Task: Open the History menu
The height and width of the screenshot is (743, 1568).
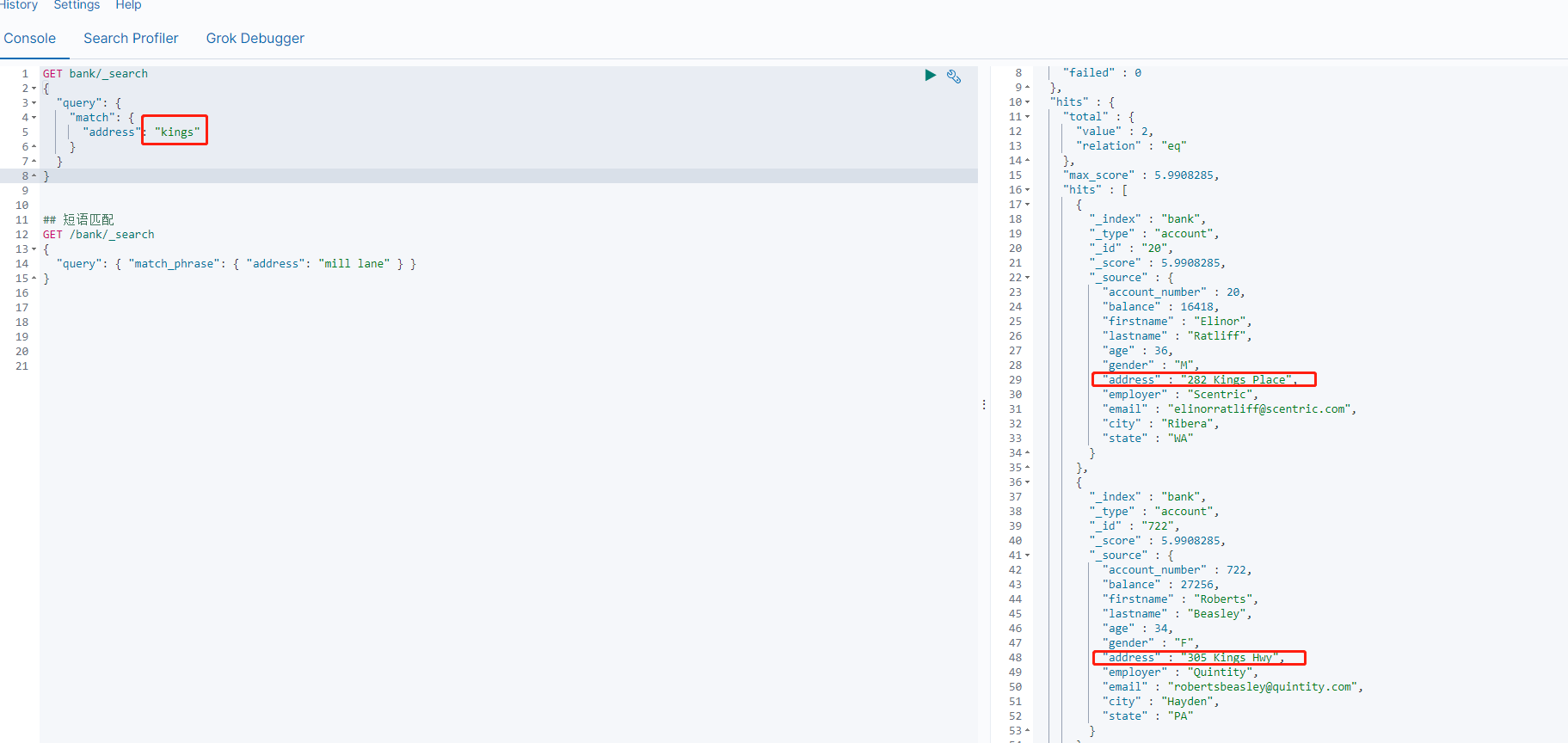Action: coord(19,5)
